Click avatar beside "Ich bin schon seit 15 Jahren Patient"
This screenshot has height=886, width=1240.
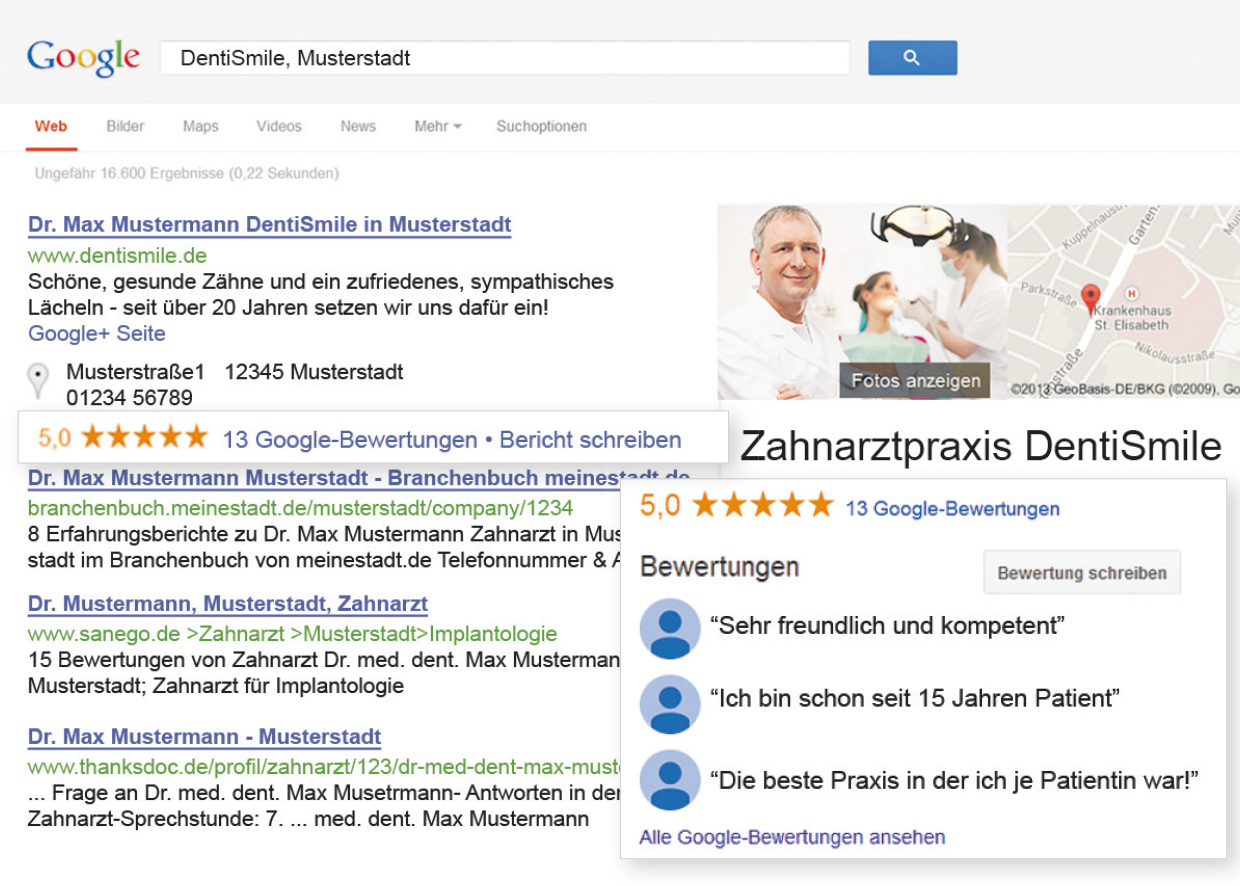click(x=670, y=704)
